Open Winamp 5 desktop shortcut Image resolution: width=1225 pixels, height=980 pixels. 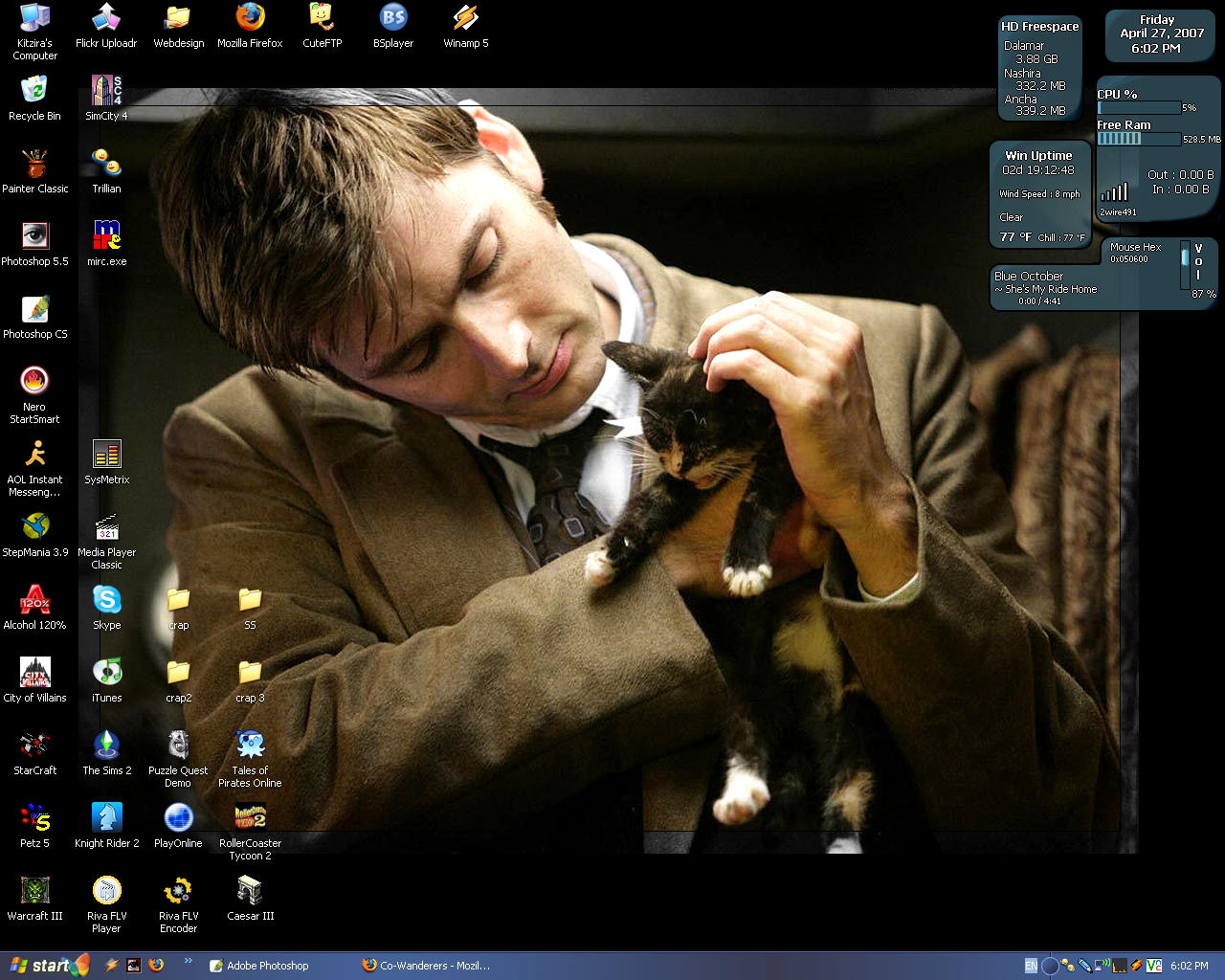point(465,25)
